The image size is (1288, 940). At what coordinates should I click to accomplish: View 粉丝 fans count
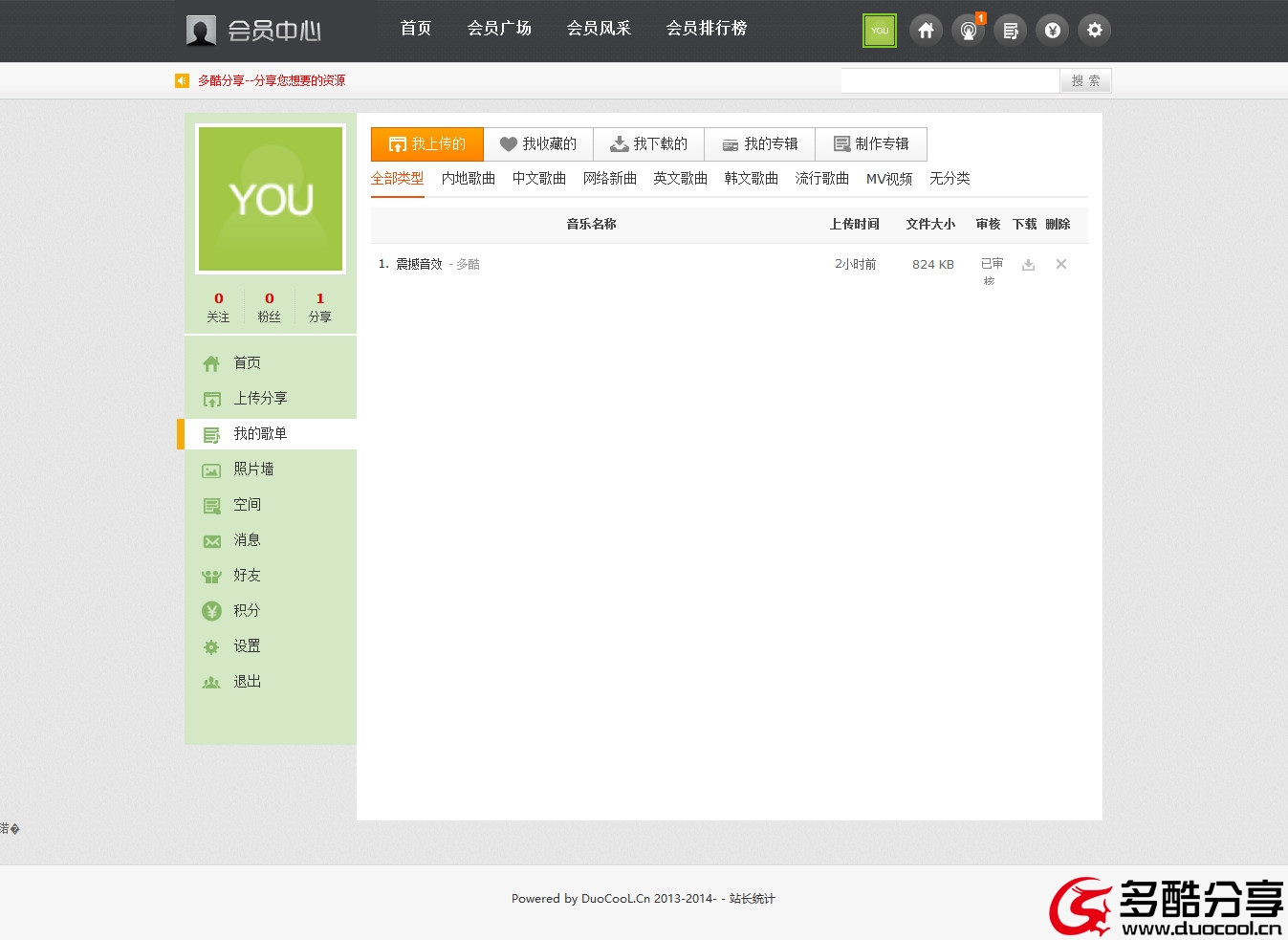click(x=270, y=307)
